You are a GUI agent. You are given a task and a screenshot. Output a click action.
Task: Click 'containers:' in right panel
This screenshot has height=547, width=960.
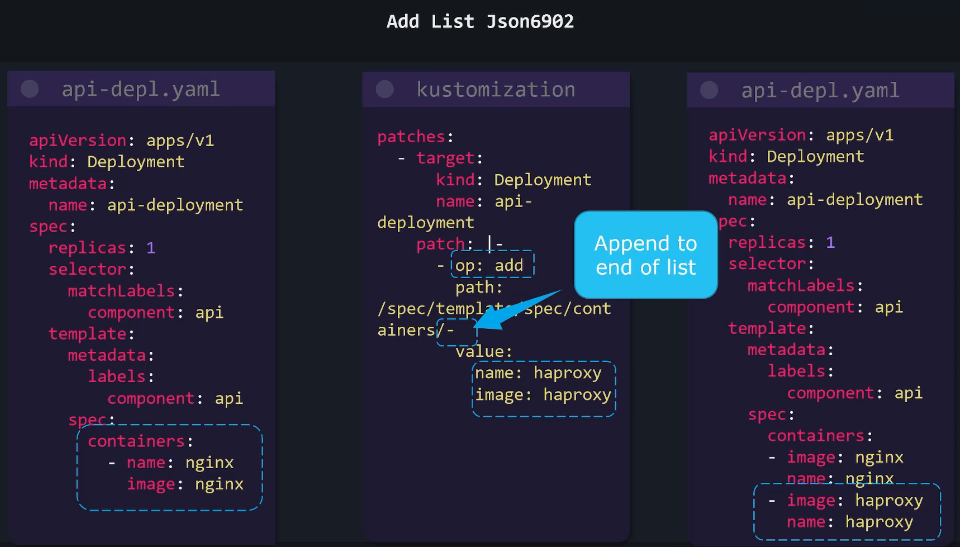pyautogui.click(x=820, y=436)
